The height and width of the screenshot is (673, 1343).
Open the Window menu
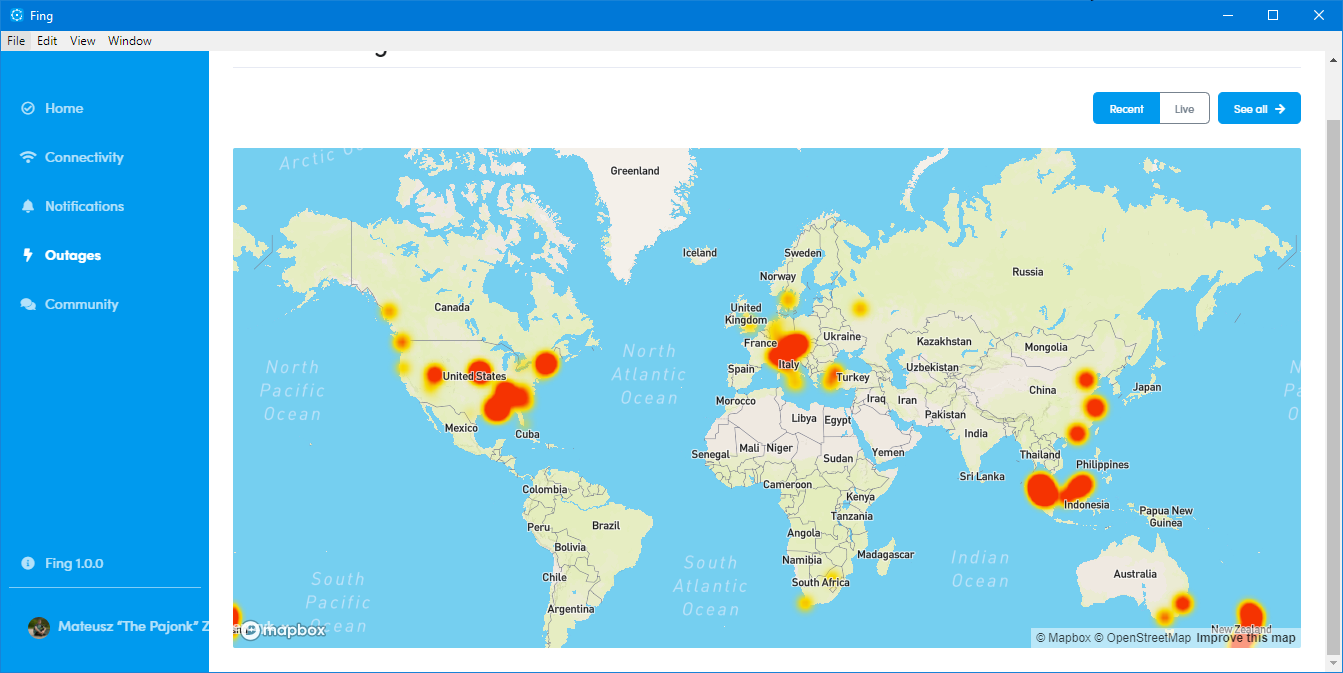click(x=130, y=41)
